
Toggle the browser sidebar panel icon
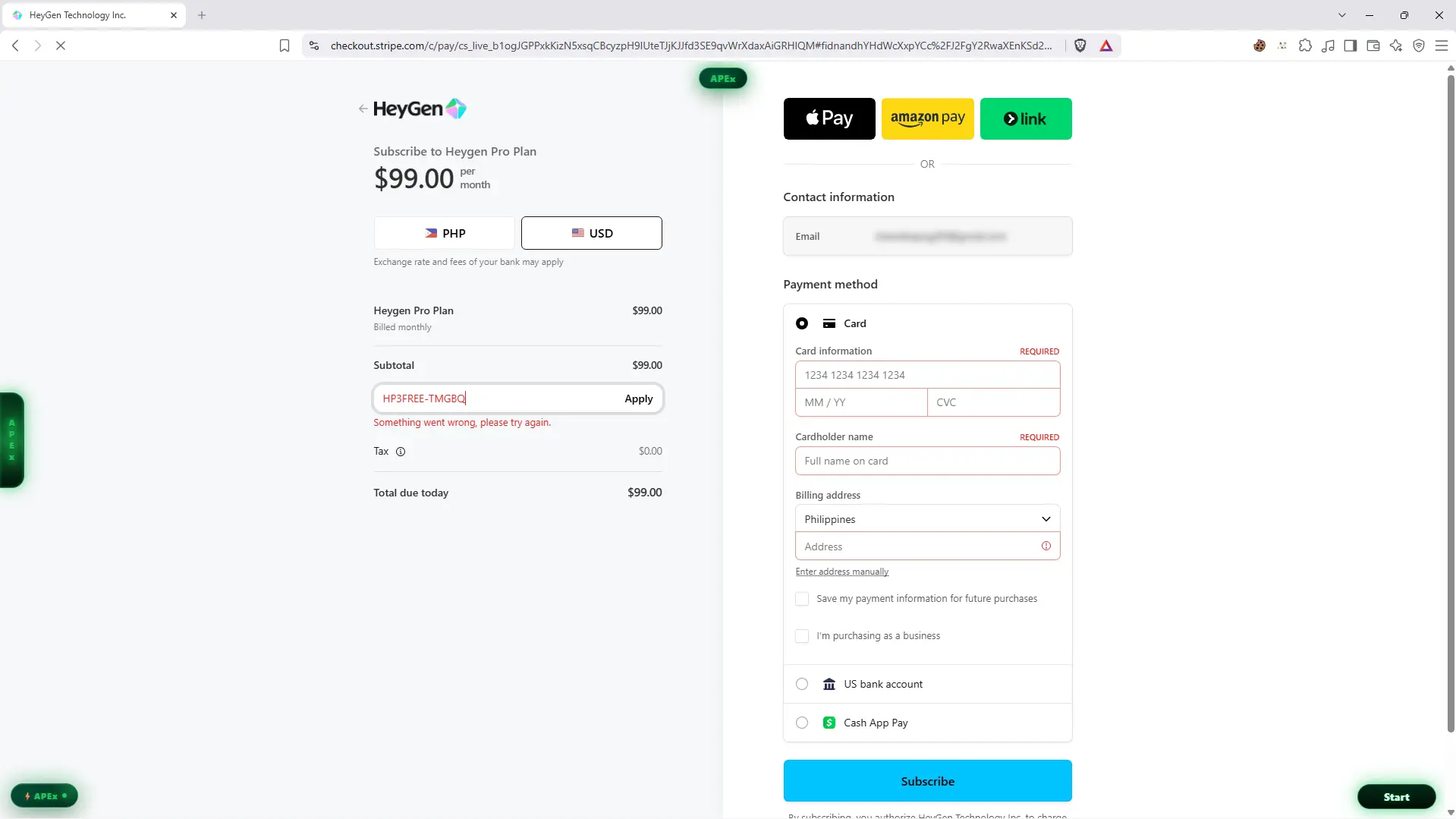click(1351, 46)
